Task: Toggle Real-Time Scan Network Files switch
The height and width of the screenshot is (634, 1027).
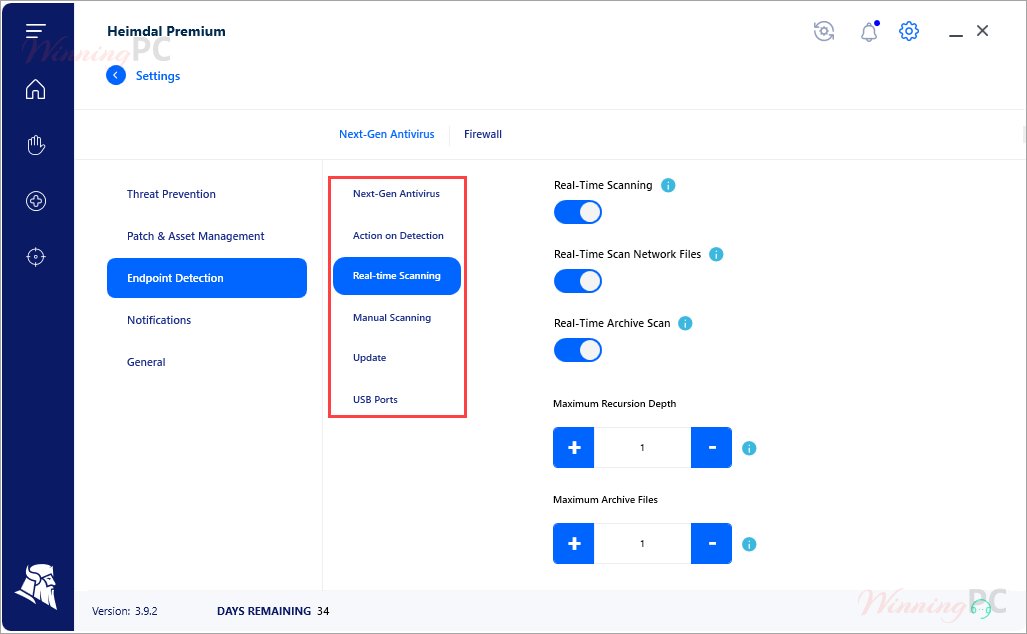Action: point(578,281)
